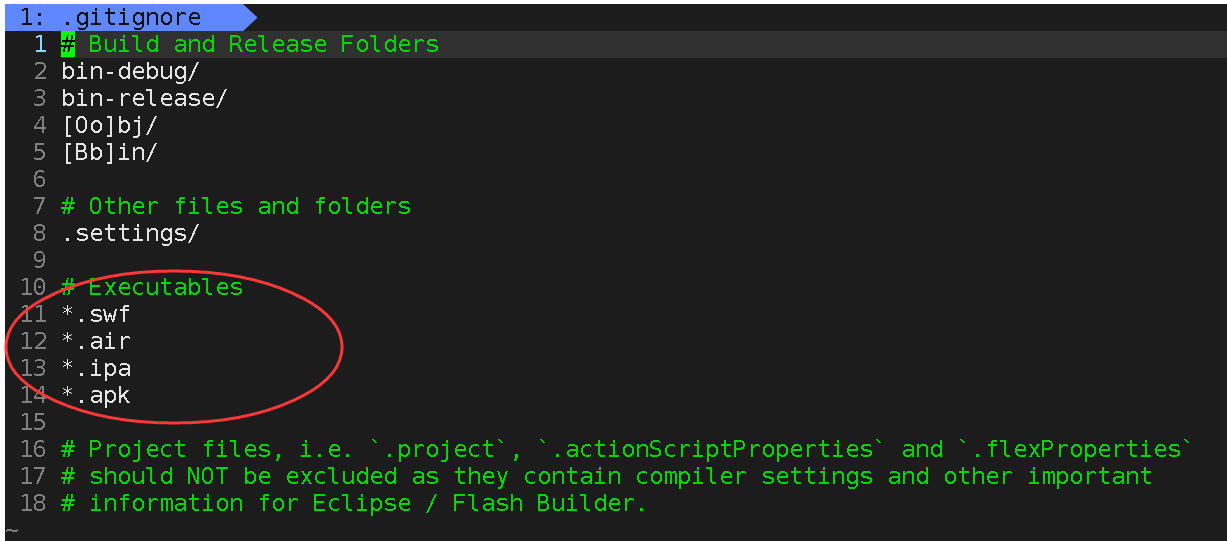
Task: Click the tilde marking end of buffer
Action: 11,530
